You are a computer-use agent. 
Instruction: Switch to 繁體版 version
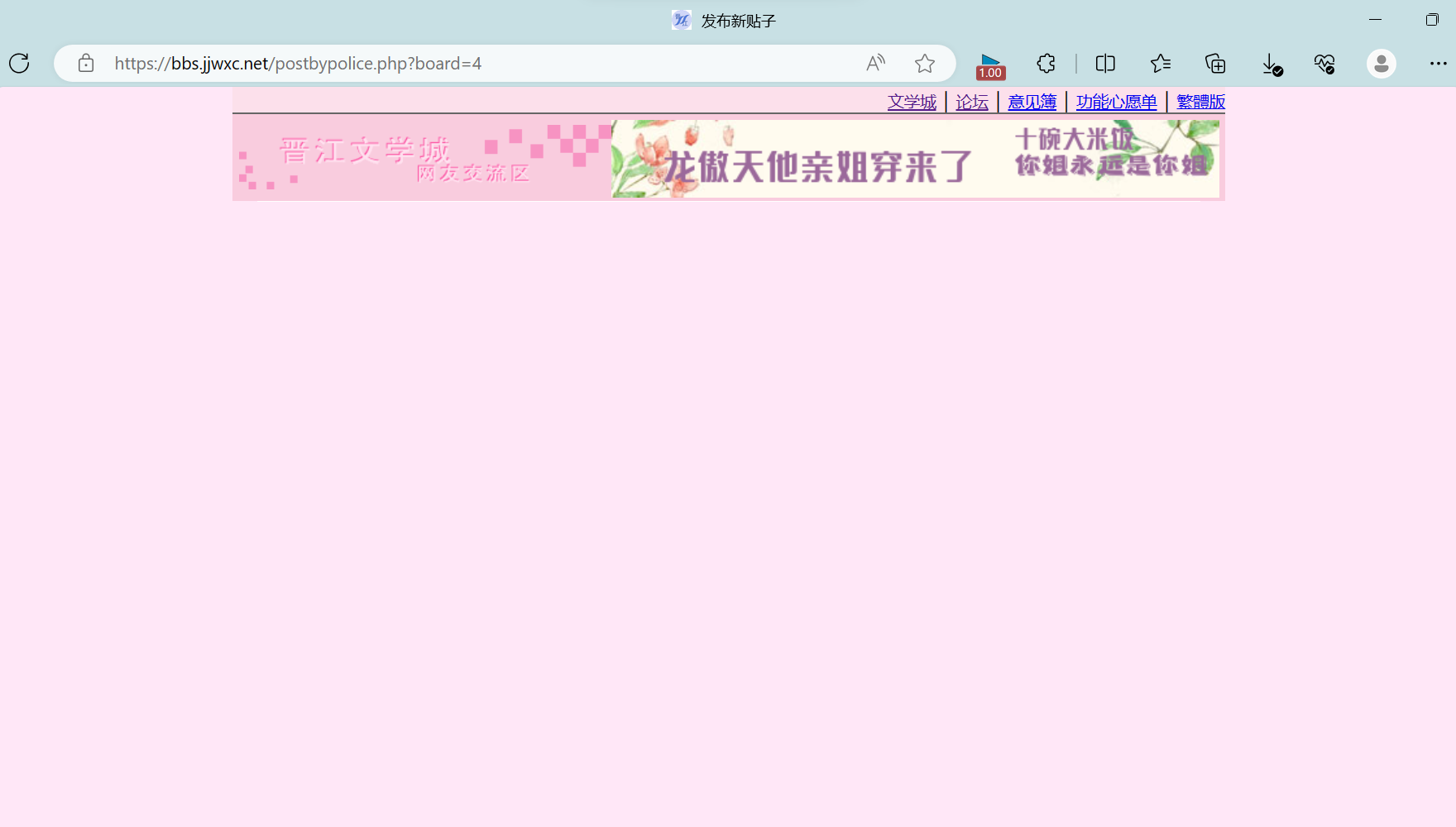click(x=1200, y=102)
